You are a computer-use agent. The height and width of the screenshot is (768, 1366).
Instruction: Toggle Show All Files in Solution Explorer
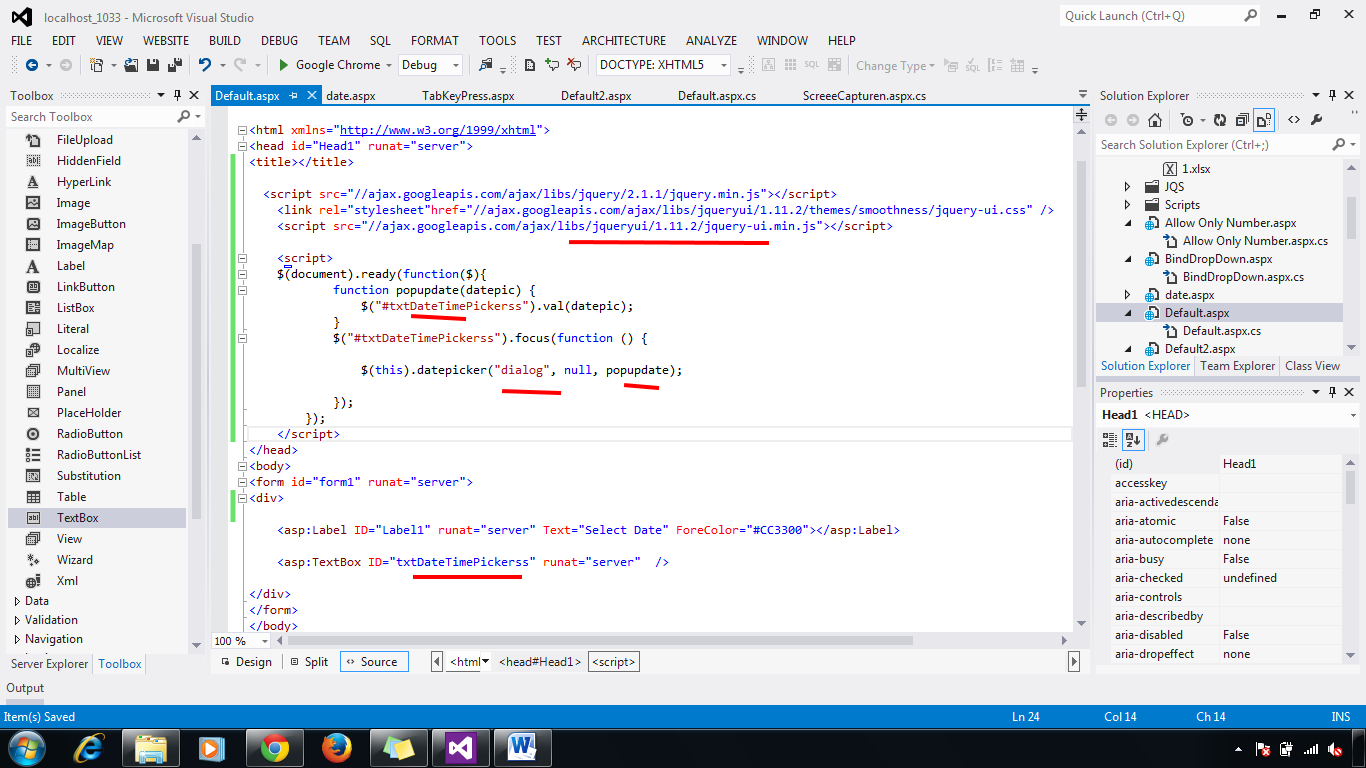pyautogui.click(x=1264, y=120)
